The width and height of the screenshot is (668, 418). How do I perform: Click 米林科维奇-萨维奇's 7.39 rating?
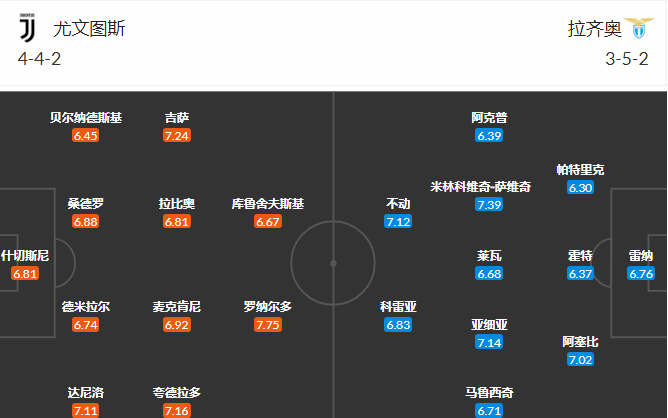[x=489, y=205]
